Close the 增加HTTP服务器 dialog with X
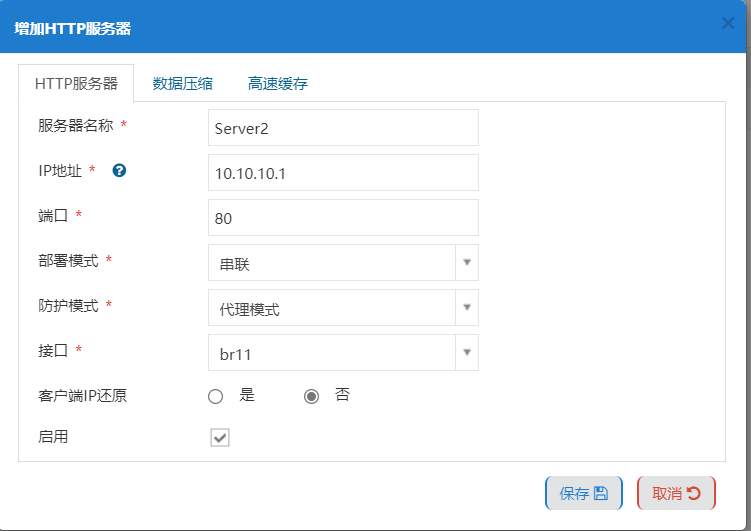751x531 pixels. coord(728,23)
